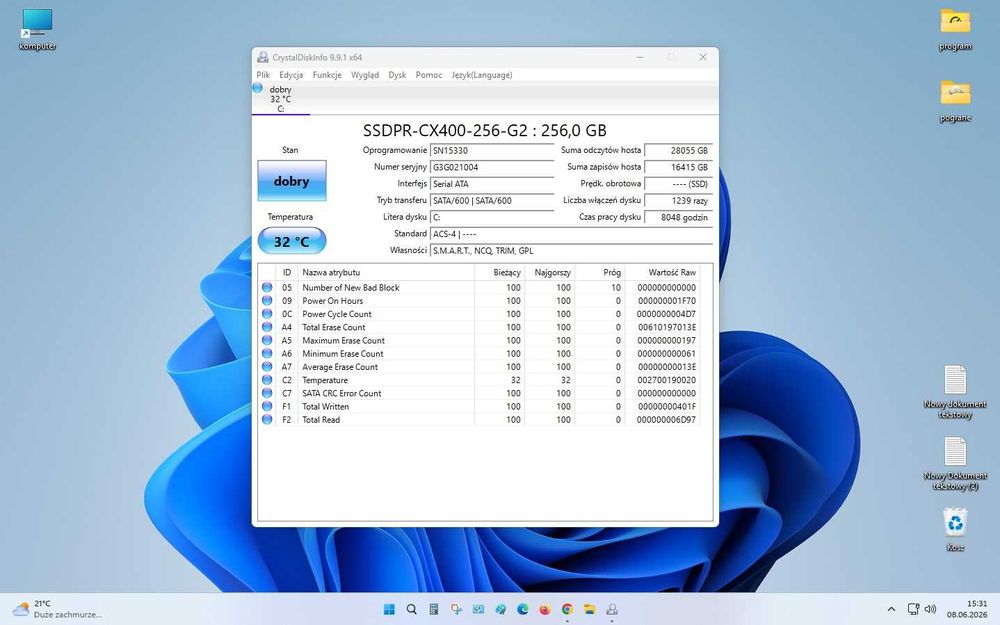Click the 32 °C temperature button
Image resolution: width=1000 pixels, height=625 pixels.
click(x=291, y=241)
